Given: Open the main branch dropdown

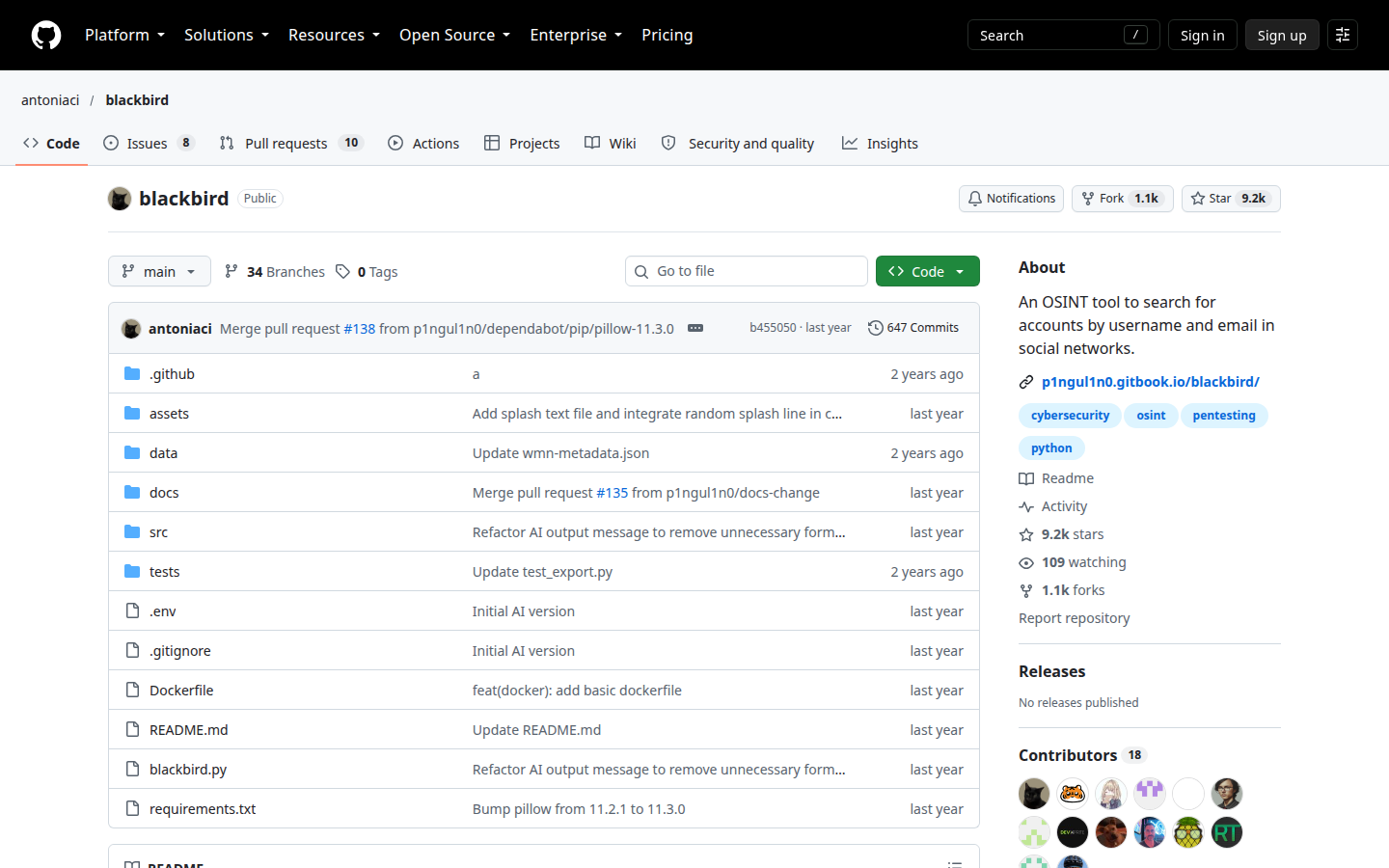Looking at the screenshot, I should (159, 271).
